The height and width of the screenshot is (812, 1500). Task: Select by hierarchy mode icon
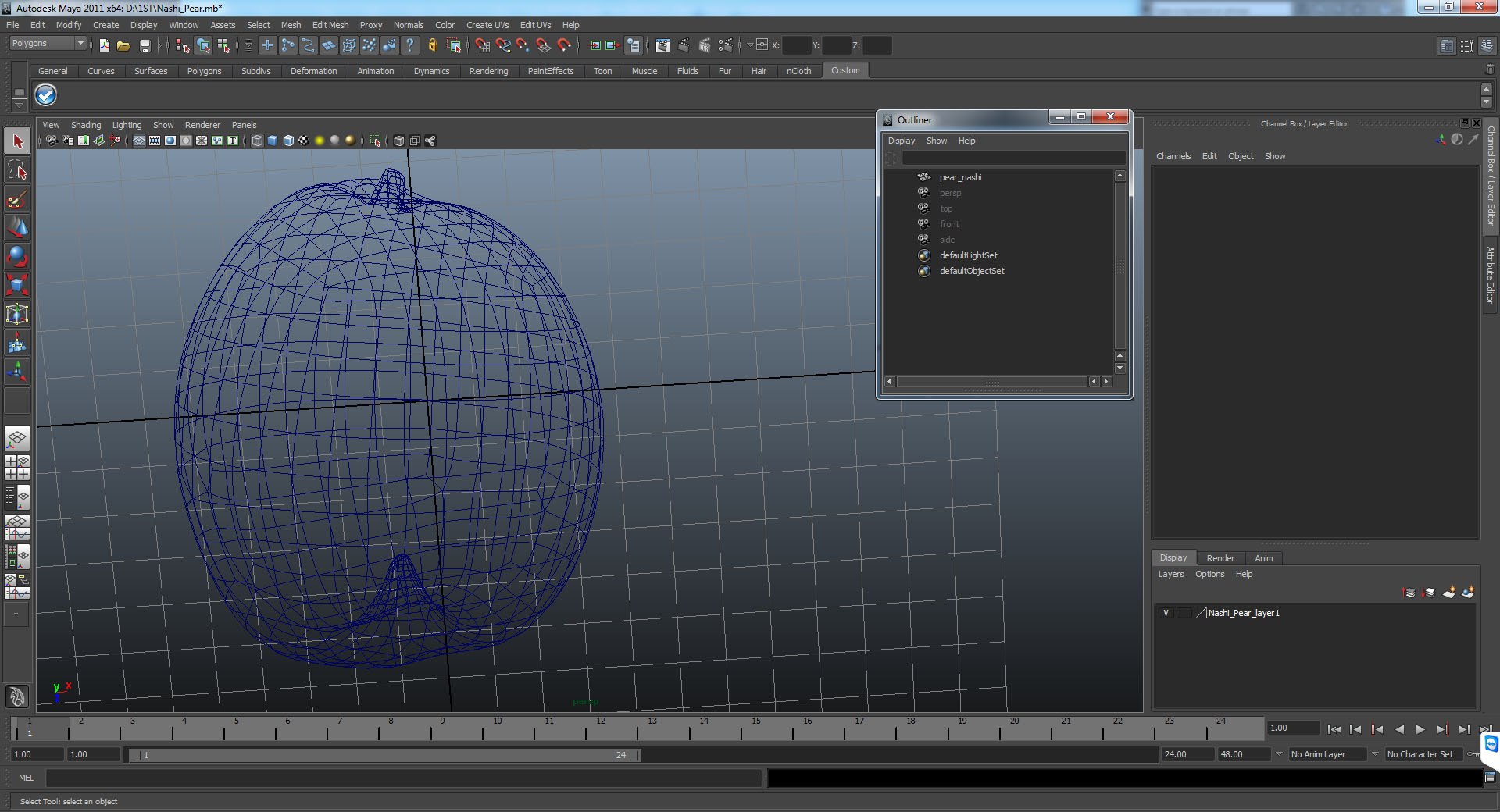click(x=183, y=45)
